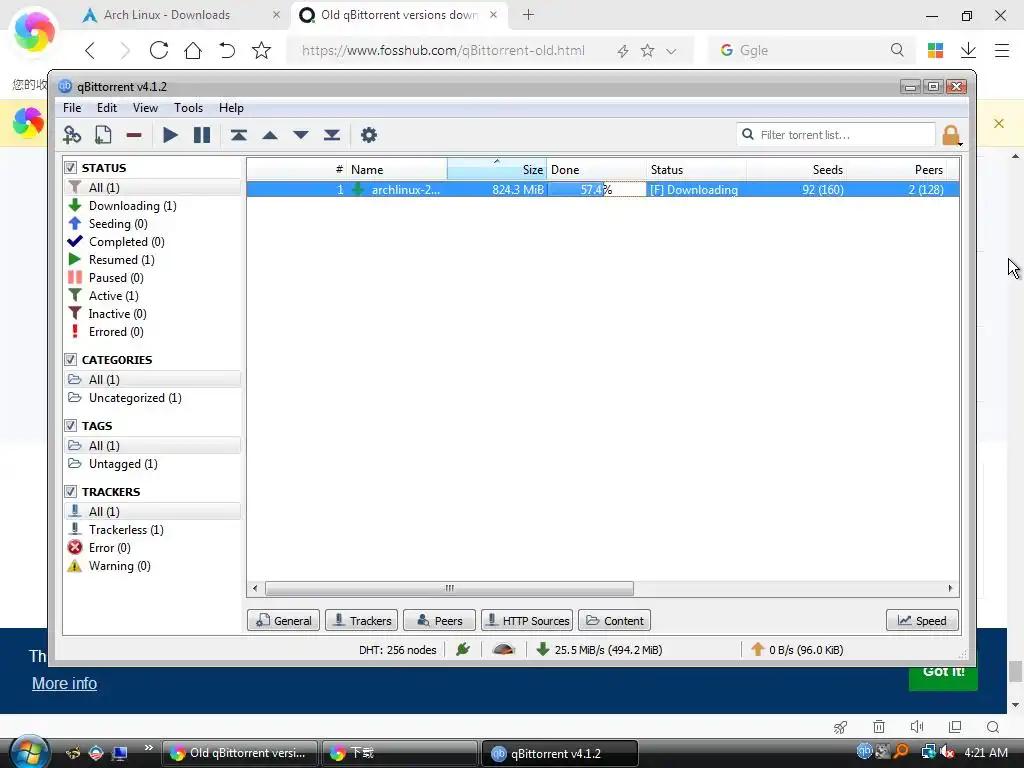
Task: Click the Pause toolbar button
Action: [x=202, y=135]
